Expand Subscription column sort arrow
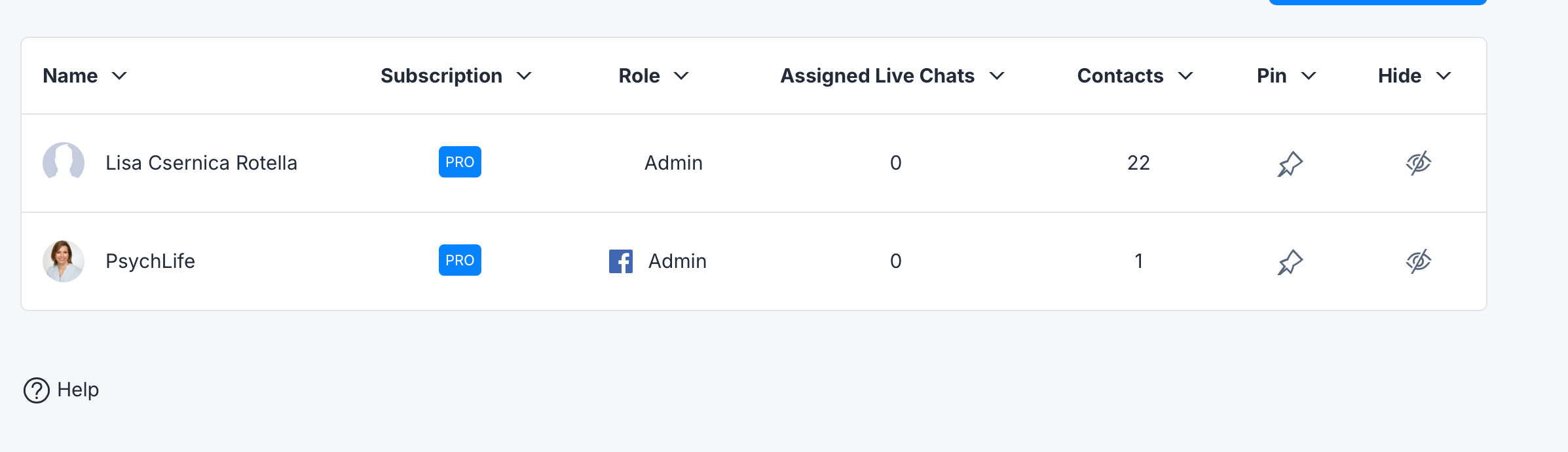Image resolution: width=1568 pixels, height=452 pixels. (524, 76)
